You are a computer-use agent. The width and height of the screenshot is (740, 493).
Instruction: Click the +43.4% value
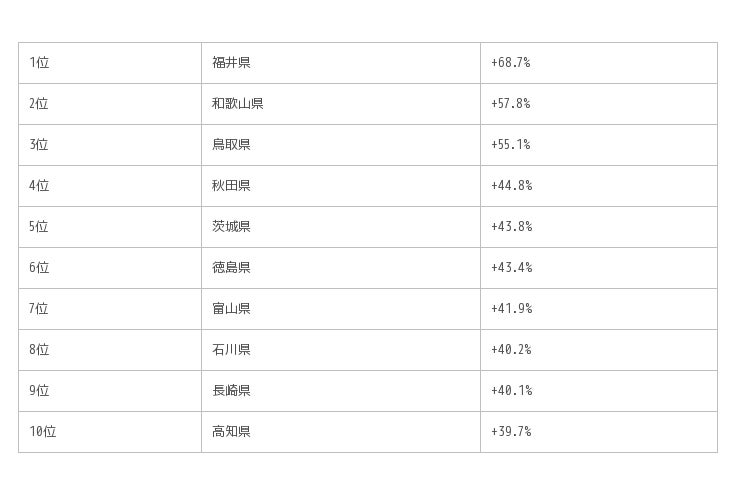pos(511,268)
